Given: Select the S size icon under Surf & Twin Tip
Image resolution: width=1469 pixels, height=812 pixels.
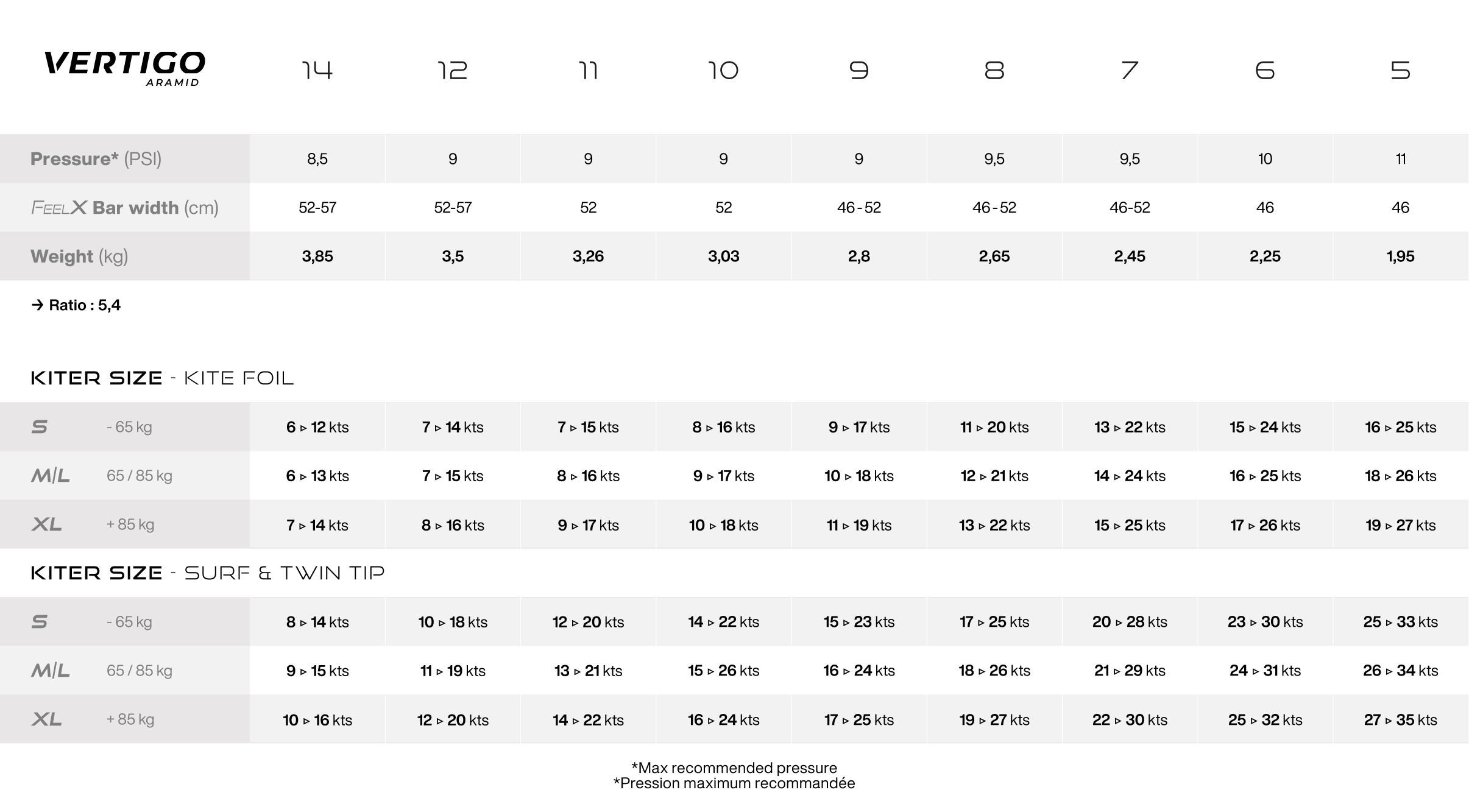Looking at the screenshot, I should (40, 622).
